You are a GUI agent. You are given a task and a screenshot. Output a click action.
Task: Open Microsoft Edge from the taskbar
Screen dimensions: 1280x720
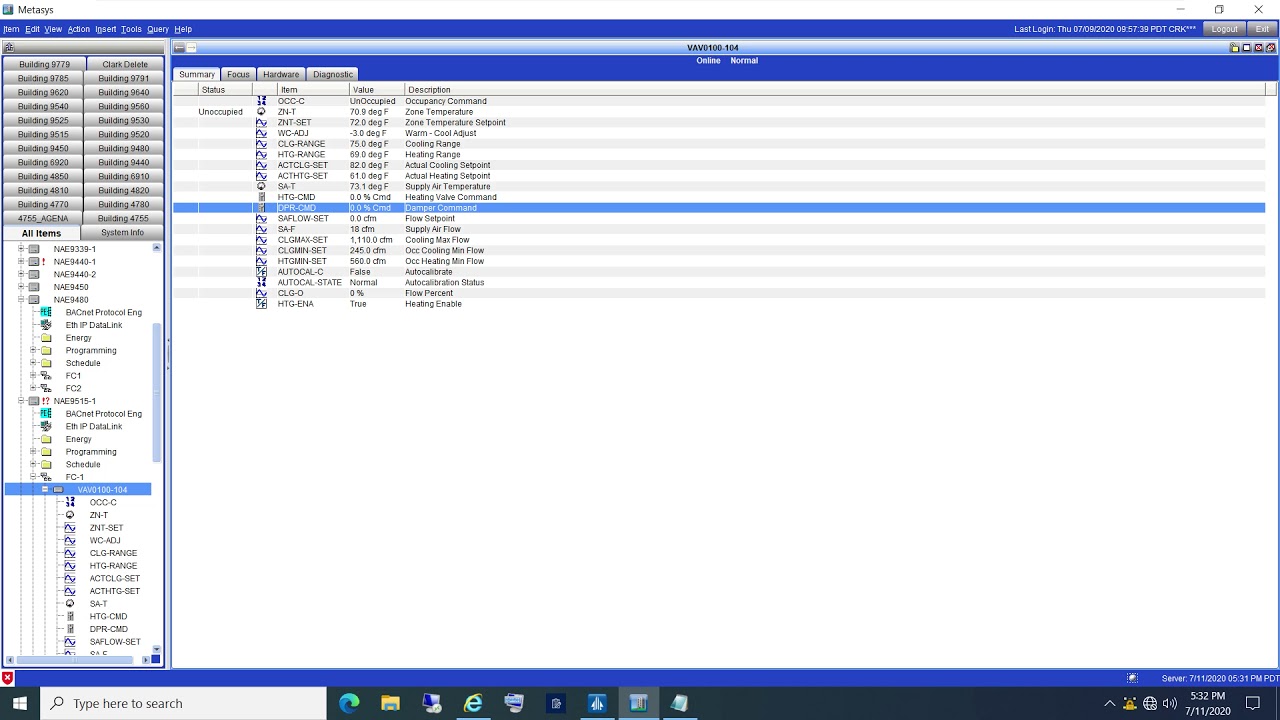pyautogui.click(x=349, y=703)
